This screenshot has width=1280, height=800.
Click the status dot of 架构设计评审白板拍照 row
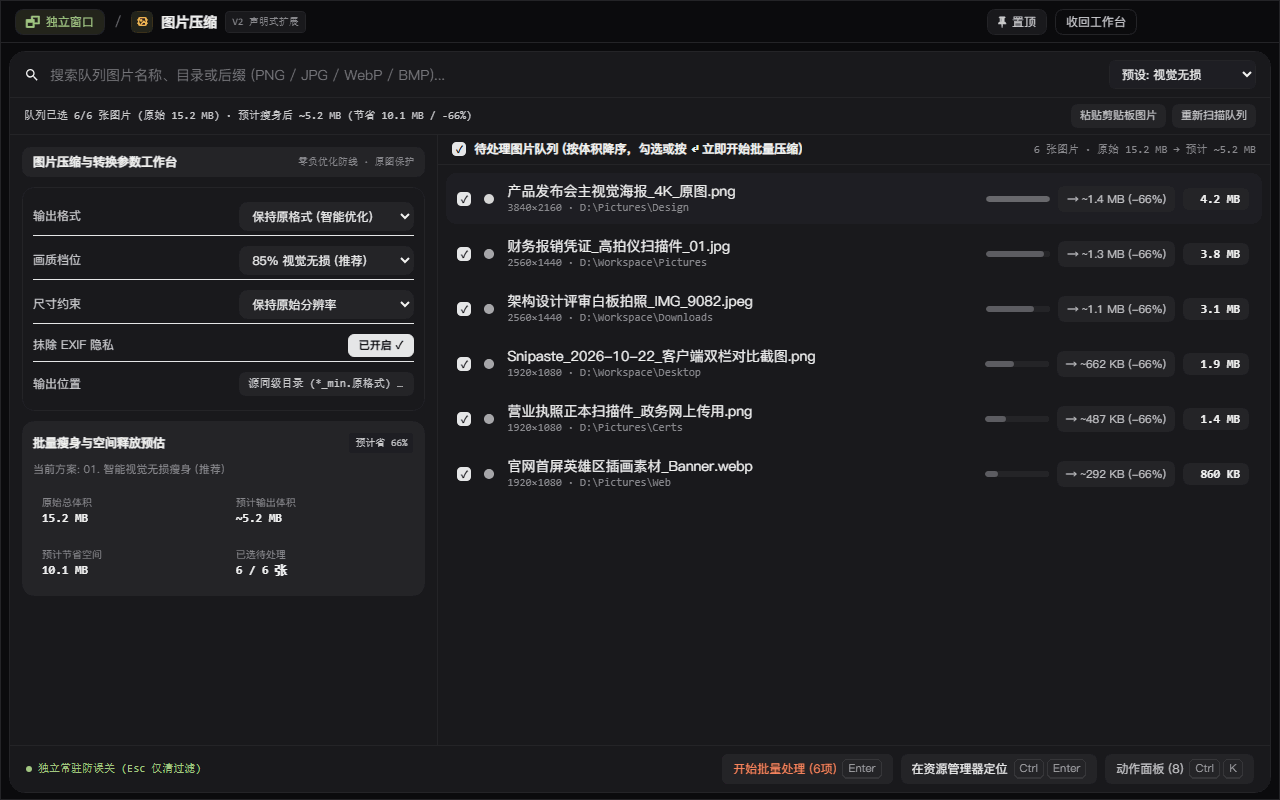click(489, 309)
